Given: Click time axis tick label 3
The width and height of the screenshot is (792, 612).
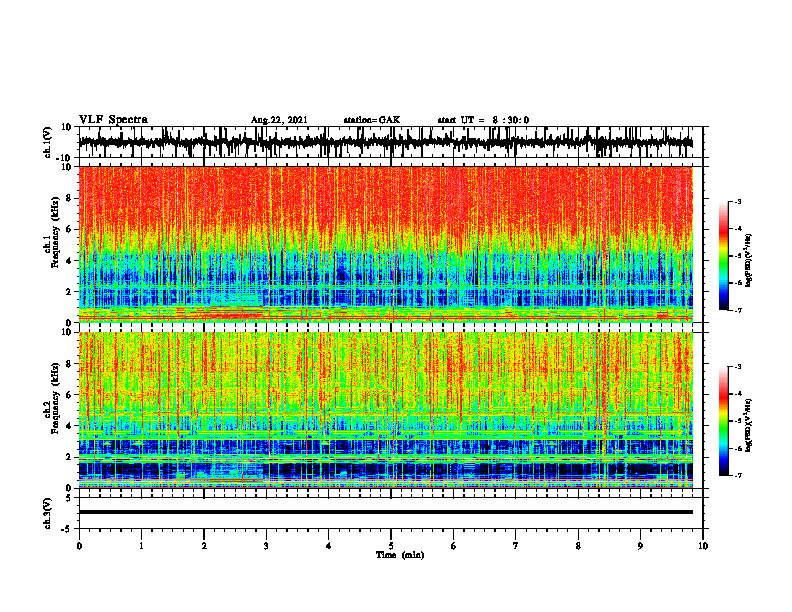Looking at the screenshot, I should (x=266, y=546).
